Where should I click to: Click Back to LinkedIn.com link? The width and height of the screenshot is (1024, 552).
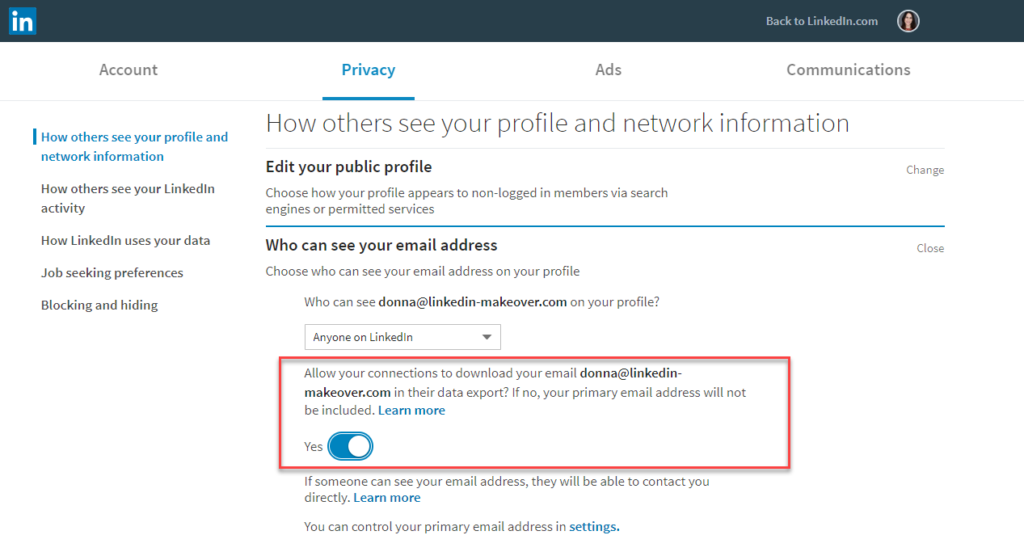click(821, 21)
